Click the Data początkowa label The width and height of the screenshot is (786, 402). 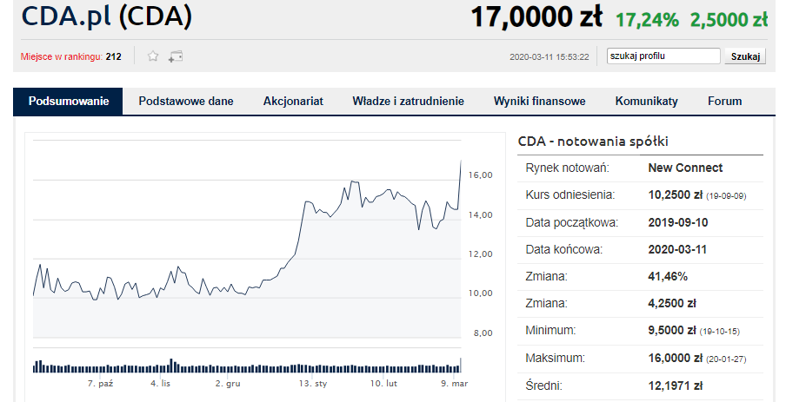[x=571, y=223]
